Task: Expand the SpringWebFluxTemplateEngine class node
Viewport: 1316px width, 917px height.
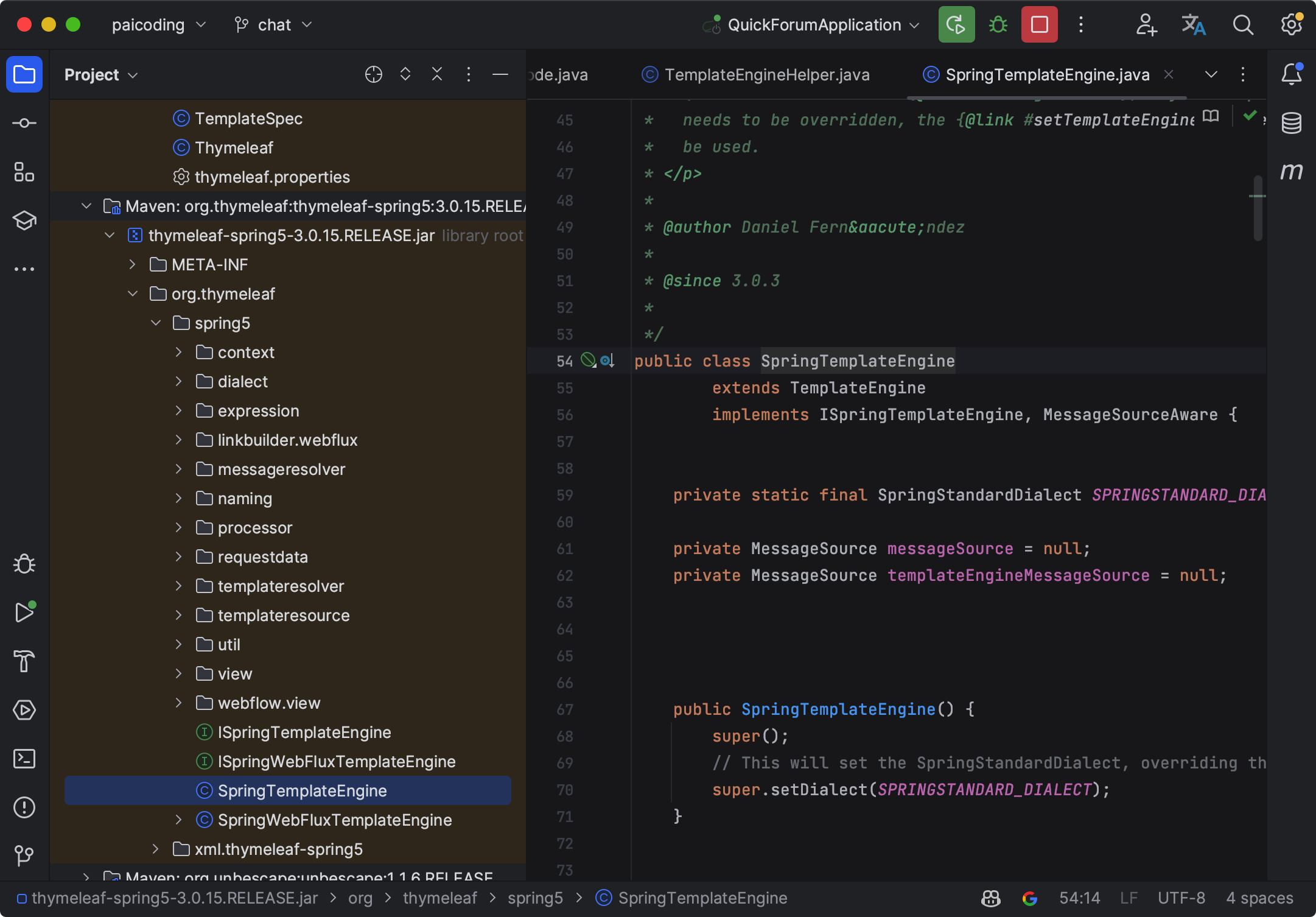Action: point(179,820)
